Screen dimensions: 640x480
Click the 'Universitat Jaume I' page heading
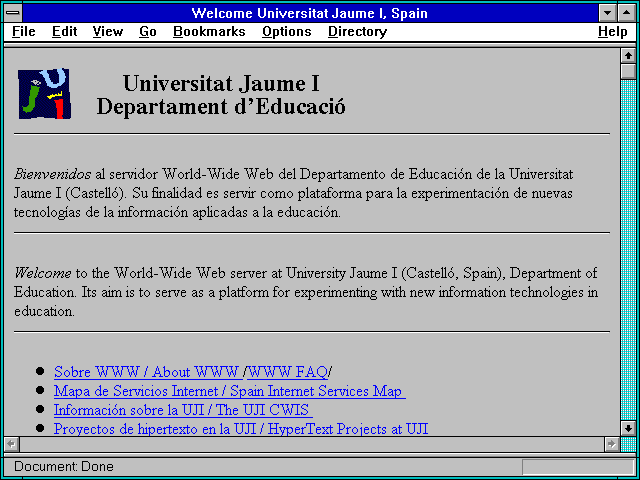(x=221, y=83)
